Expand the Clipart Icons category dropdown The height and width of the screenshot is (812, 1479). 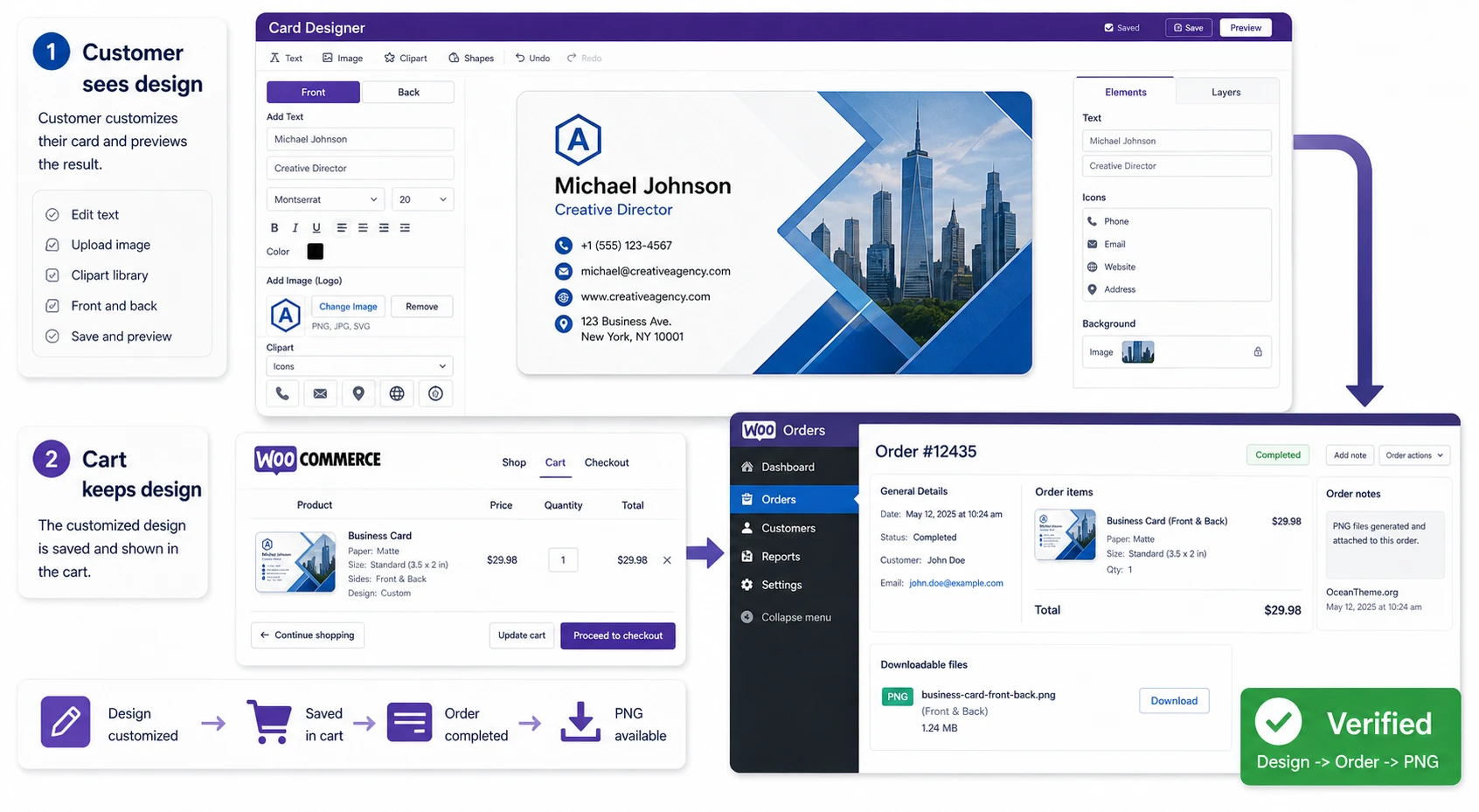click(360, 366)
